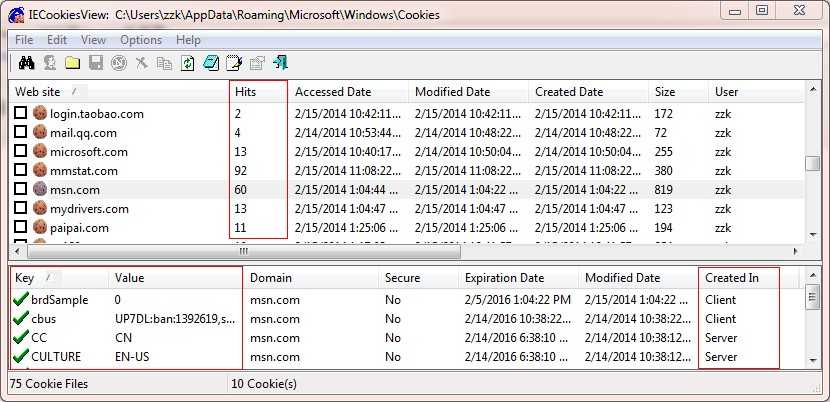Viewport: 830px width, 402px height.
Task: Select the 'EN-US' value cell
Action: point(132,357)
